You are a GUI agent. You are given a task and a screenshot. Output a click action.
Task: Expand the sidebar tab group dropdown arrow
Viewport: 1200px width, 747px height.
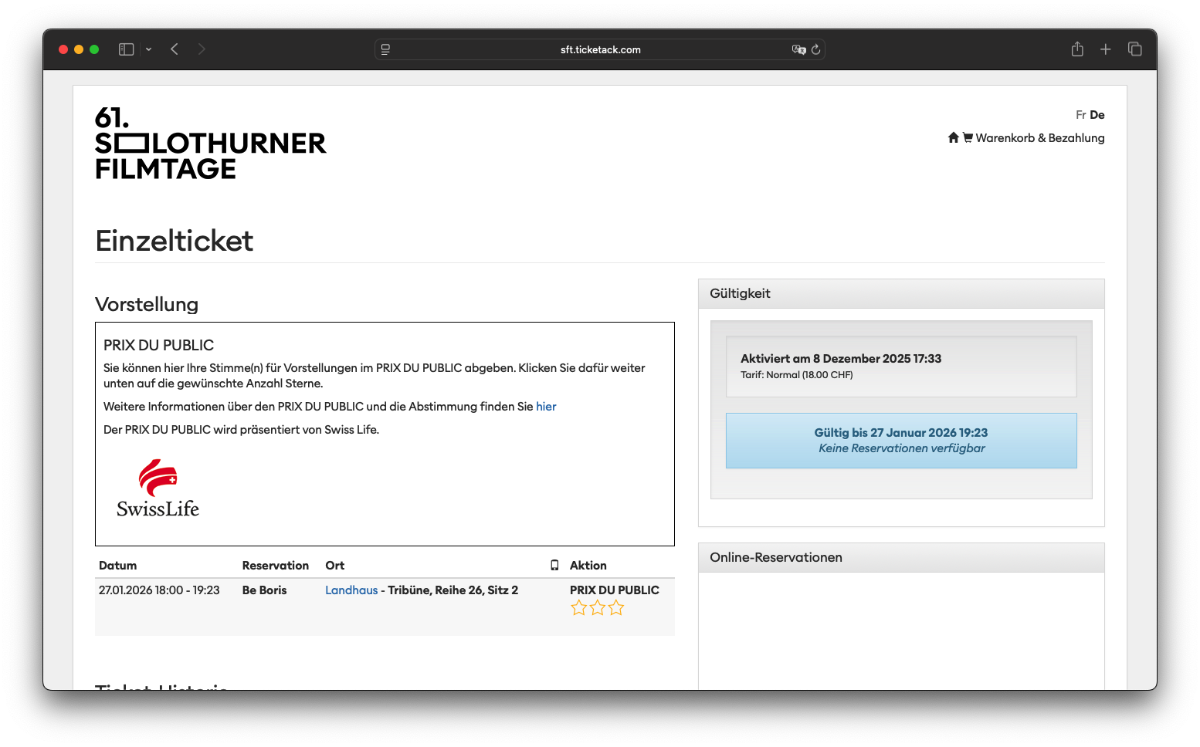coord(149,49)
